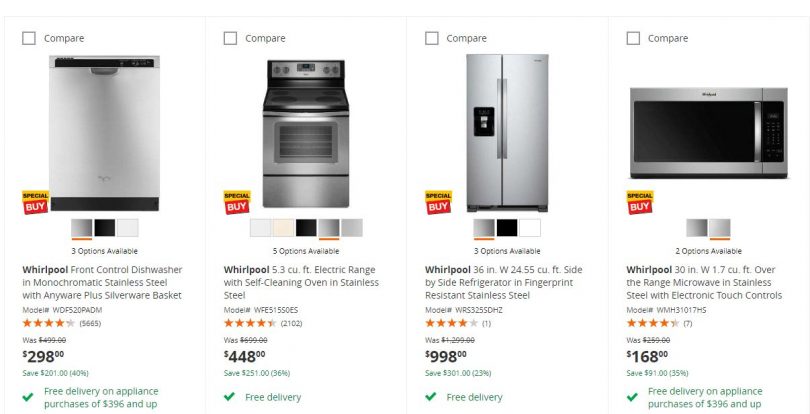Viewport: 810px width, 414px height.
Task: Open the (5665) reviews count for dishwasher
Action: click(x=90, y=323)
